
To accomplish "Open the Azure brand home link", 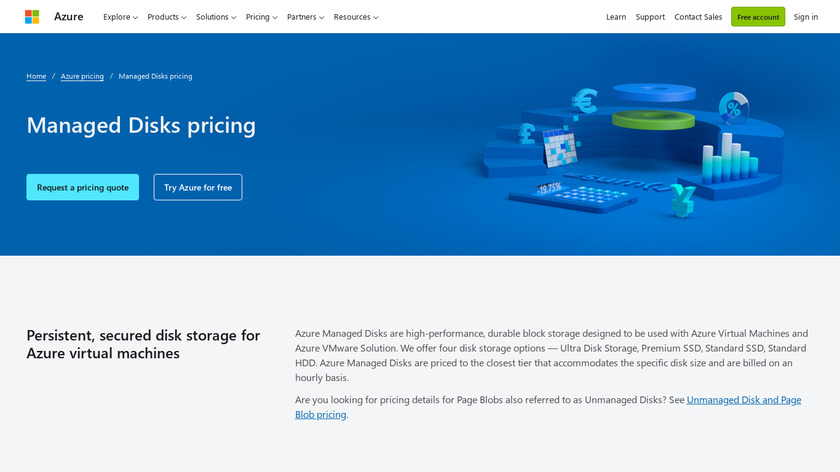I will (x=69, y=17).
